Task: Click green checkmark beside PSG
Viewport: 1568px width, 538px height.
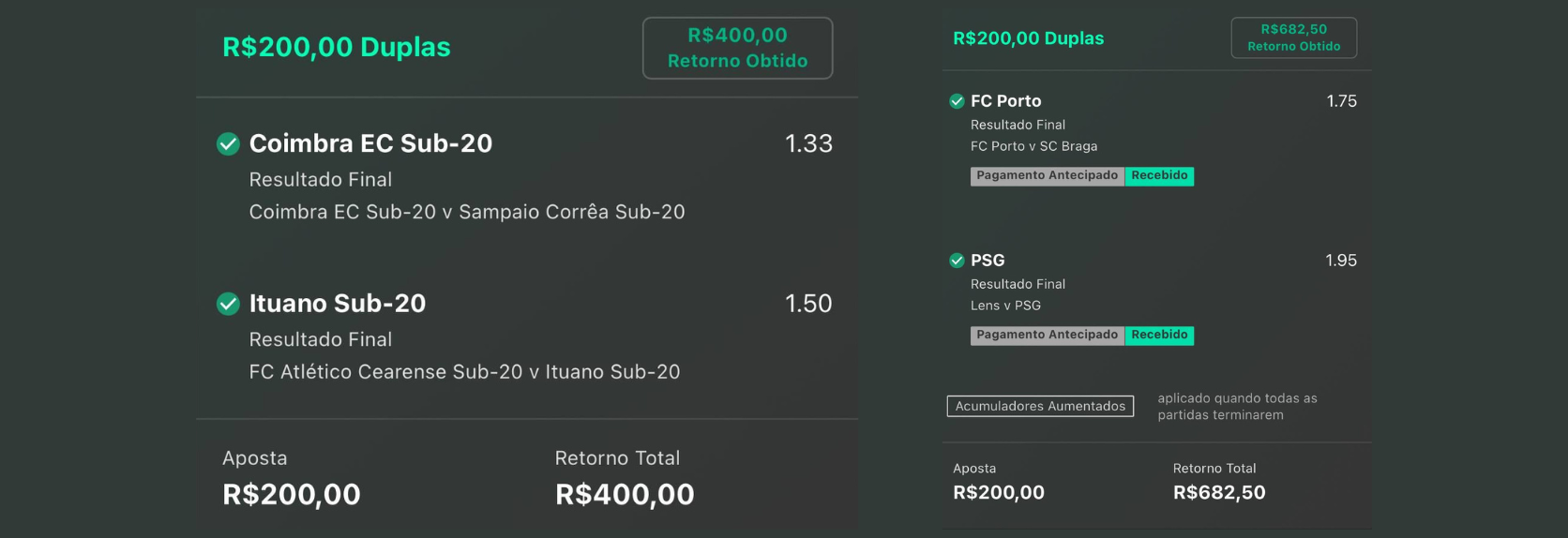Action: click(957, 261)
